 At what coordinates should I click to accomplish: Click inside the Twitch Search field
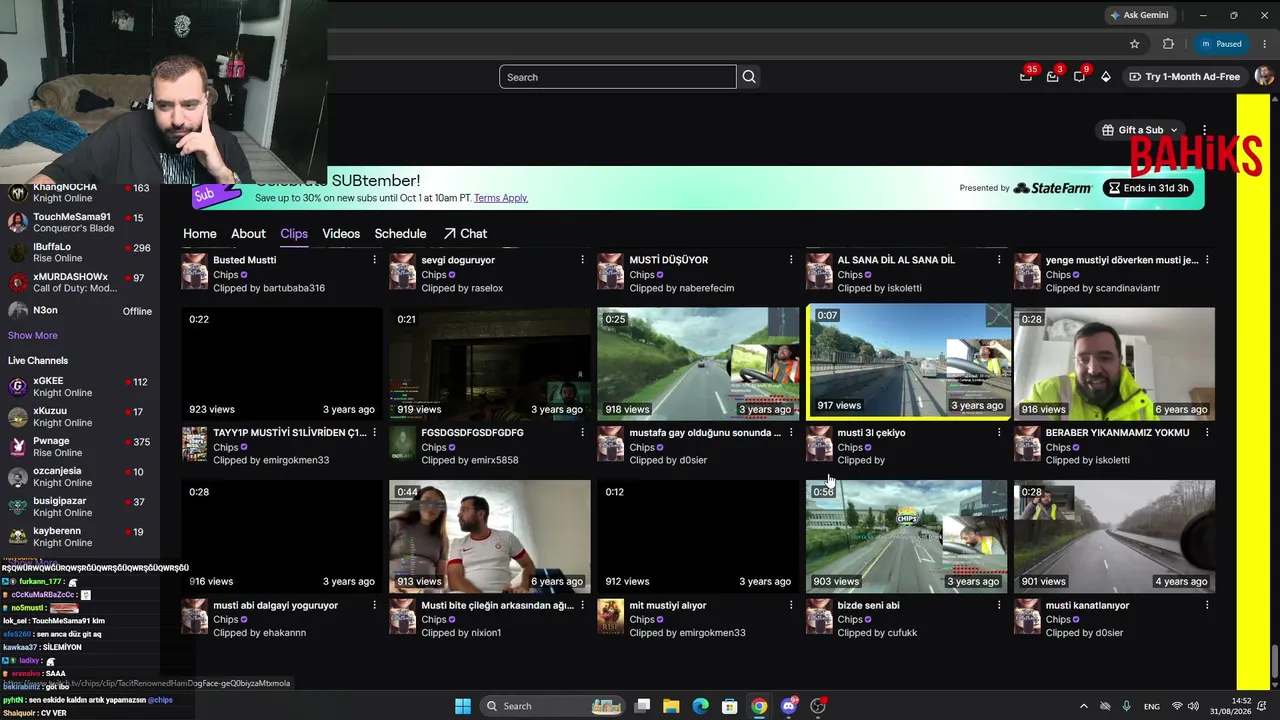tap(618, 77)
